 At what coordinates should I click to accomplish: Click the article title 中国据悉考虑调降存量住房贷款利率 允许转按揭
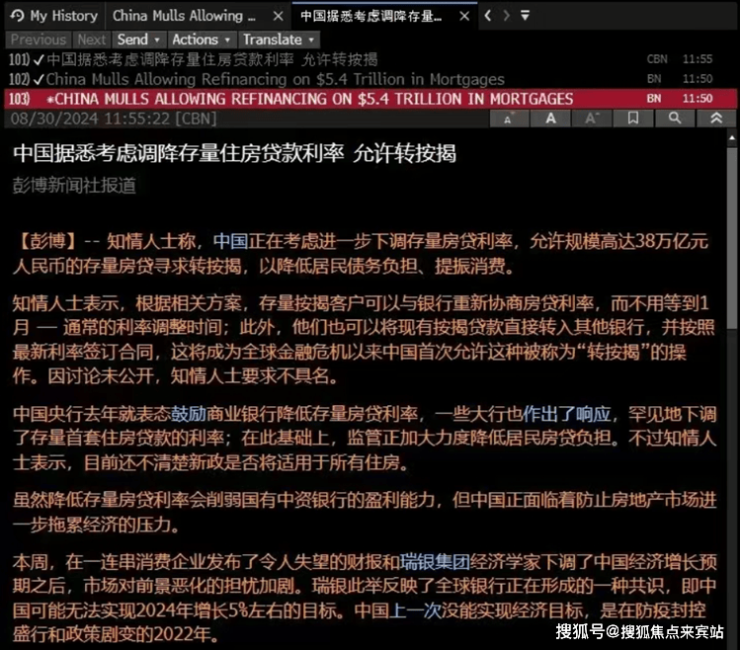tap(235, 153)
